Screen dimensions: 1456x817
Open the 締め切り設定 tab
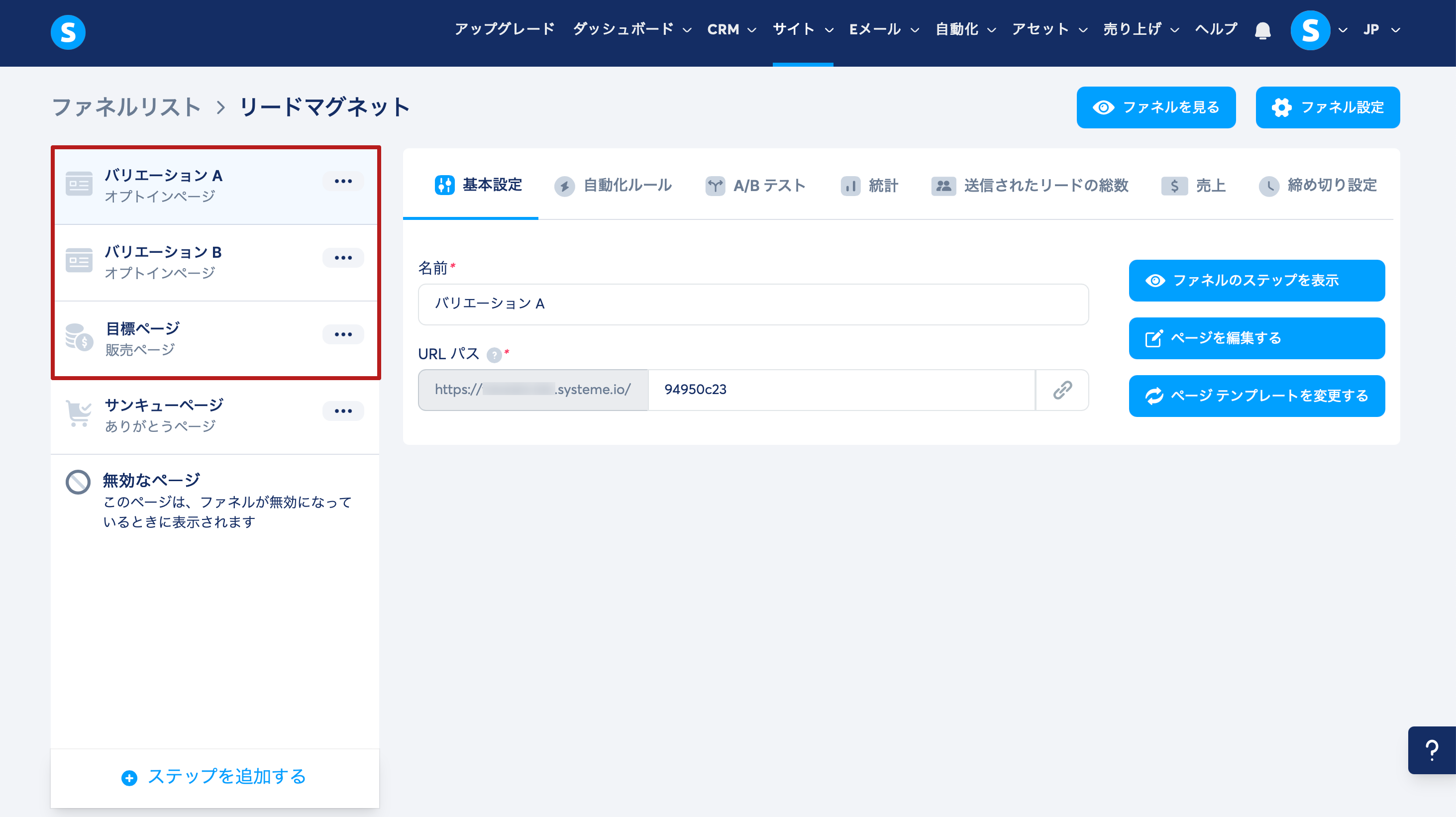tap(1318, 185)
